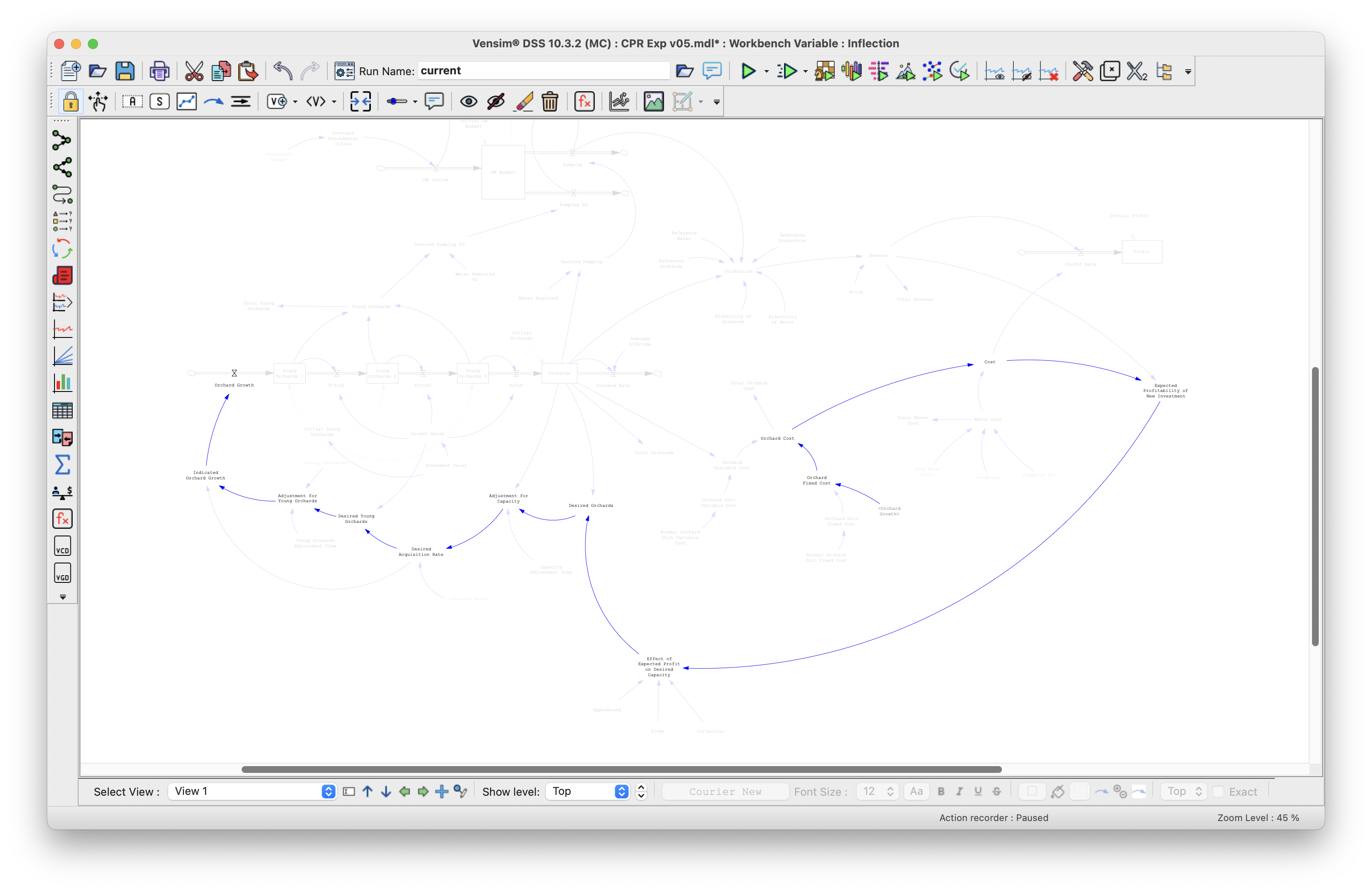
Task: Click the Orchard Fixed Cost variable
Action: (x=816, y=480)
